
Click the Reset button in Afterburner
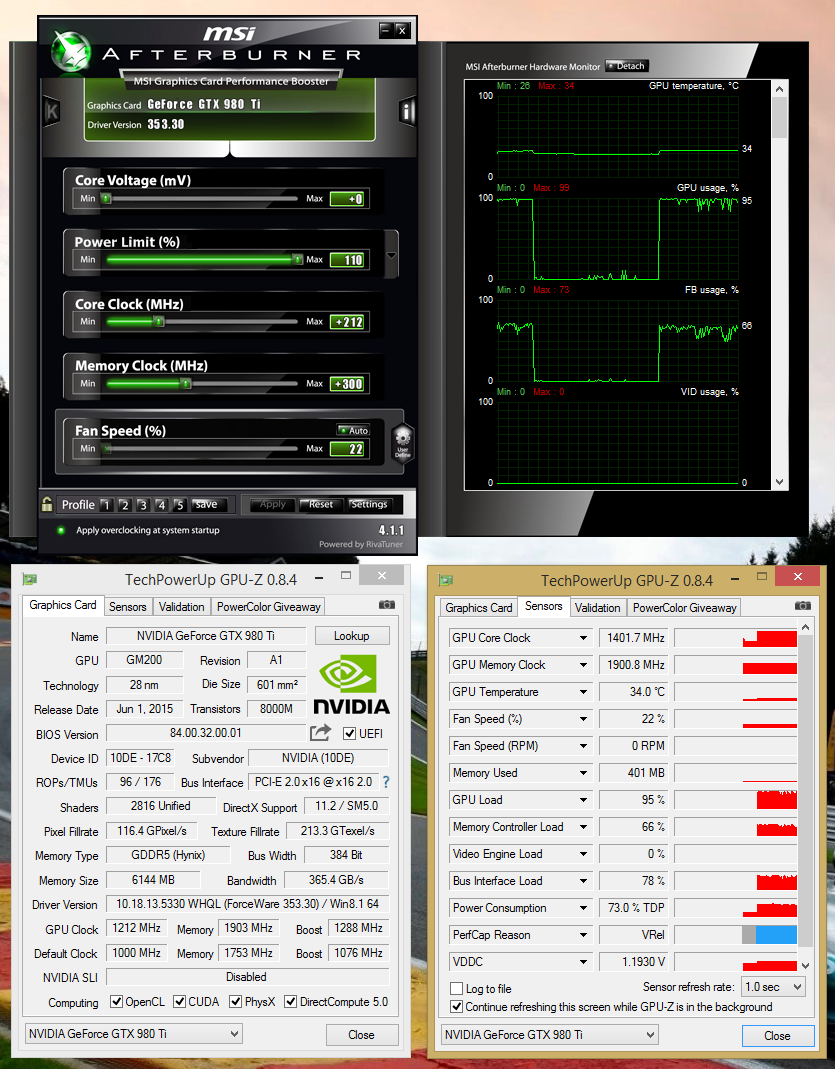(x=320, y=505)
